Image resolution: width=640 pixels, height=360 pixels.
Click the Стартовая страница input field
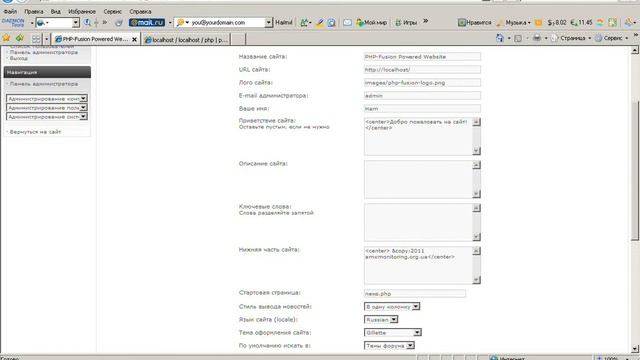tap(414, 293)
